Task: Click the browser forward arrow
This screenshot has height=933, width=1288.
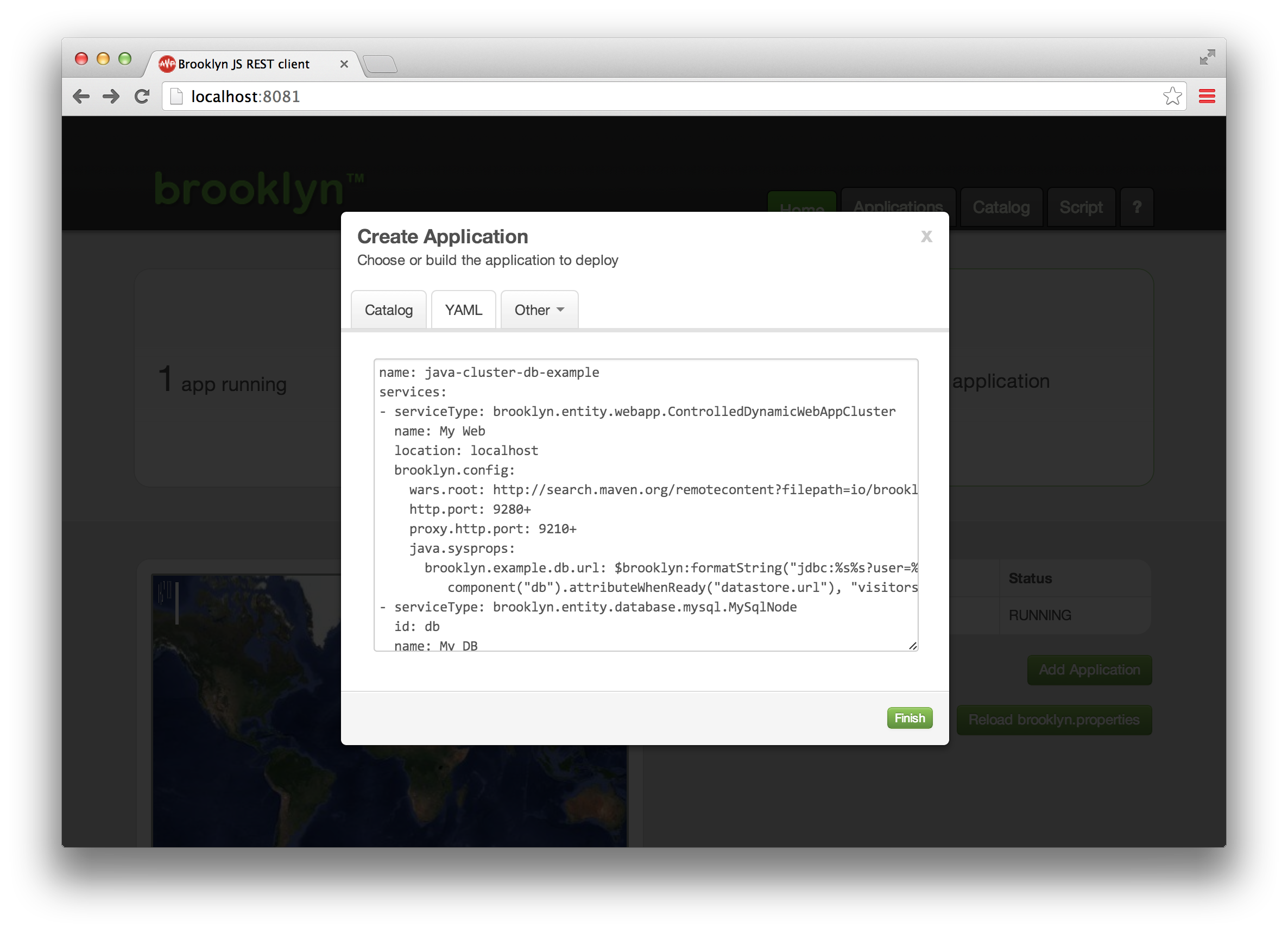Action: pyautogui.click(x=111, y=97)
